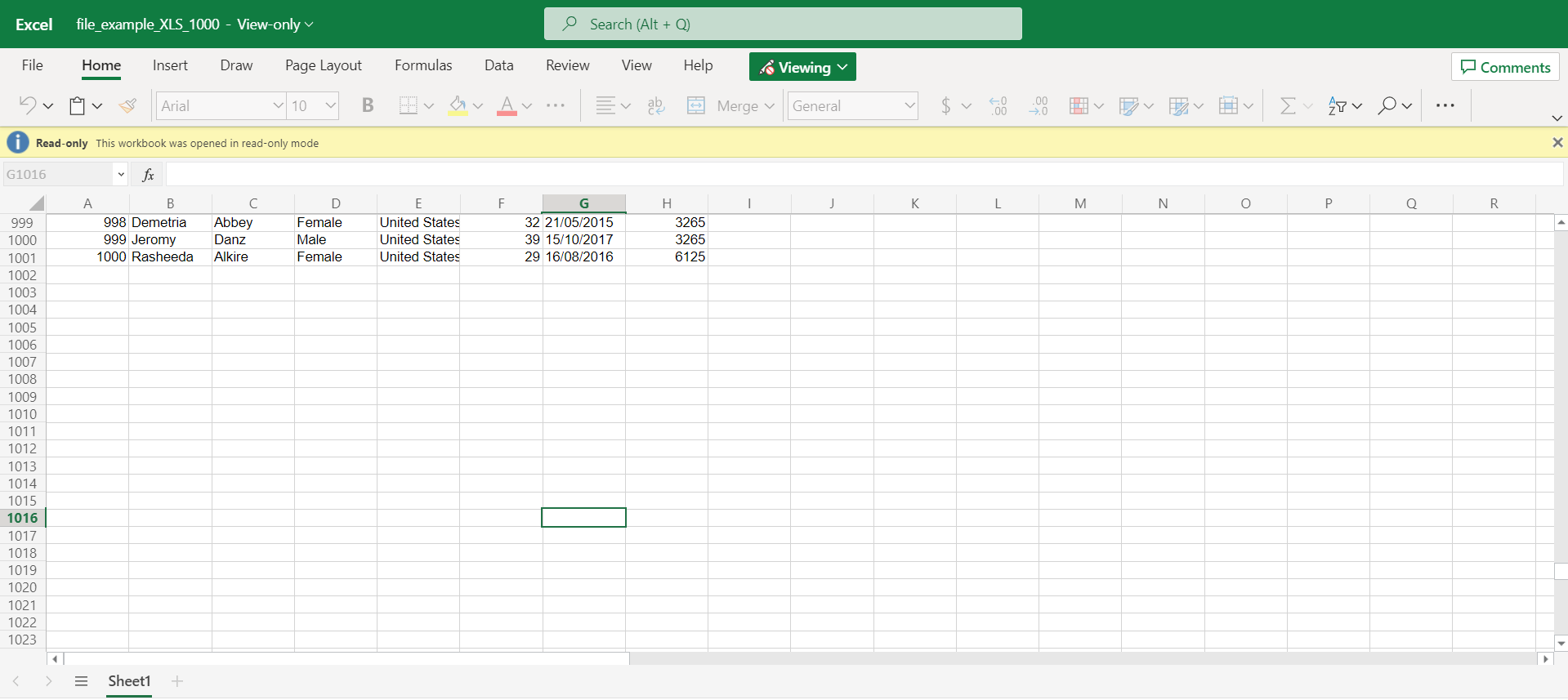The height and width of the screenshot is (700, 1568).
Task: Switch to the Insert tab
Action: click(x=170, y=65)
